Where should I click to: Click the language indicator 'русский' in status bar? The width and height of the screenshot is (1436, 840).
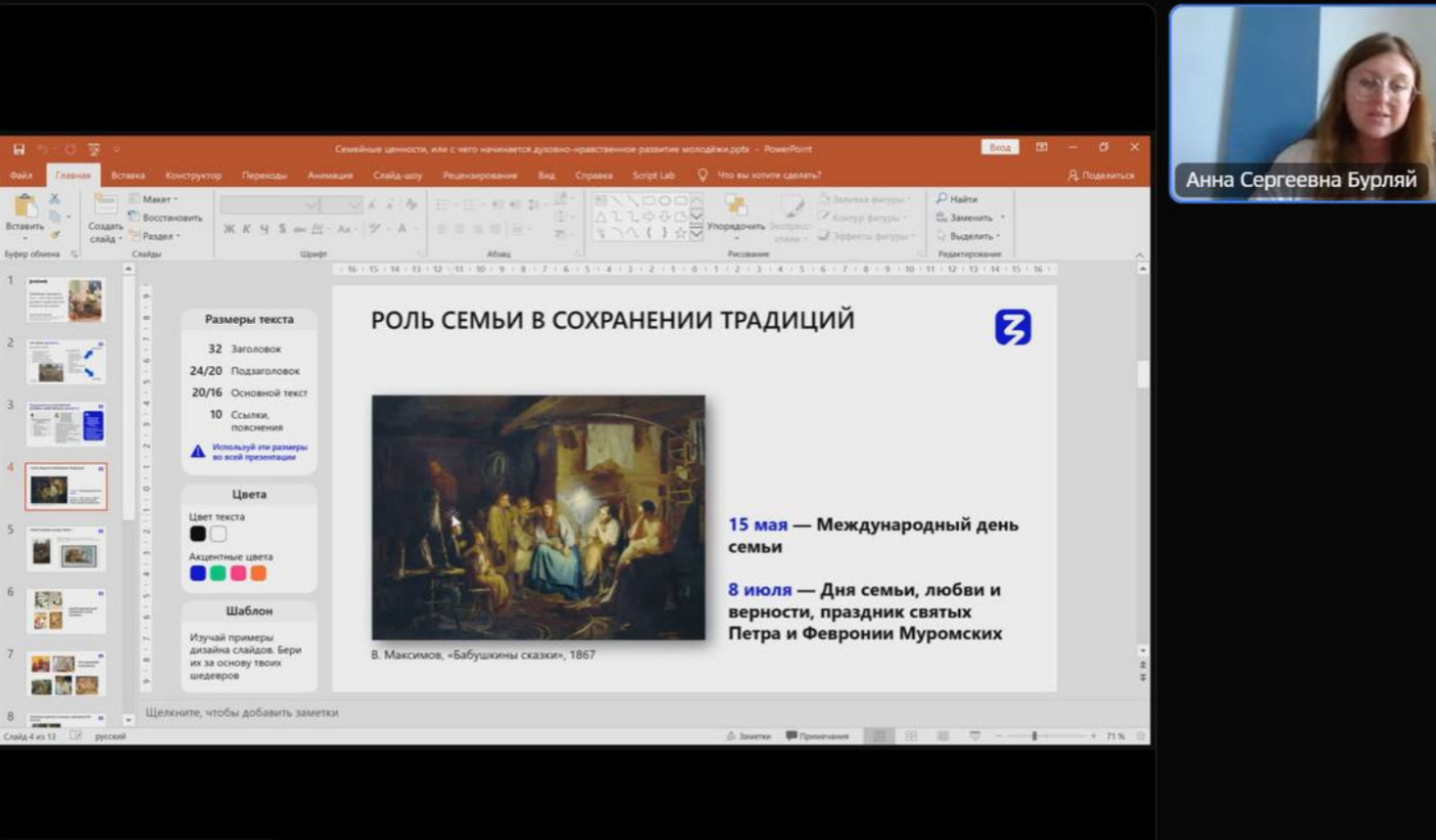tap(110, 736)
